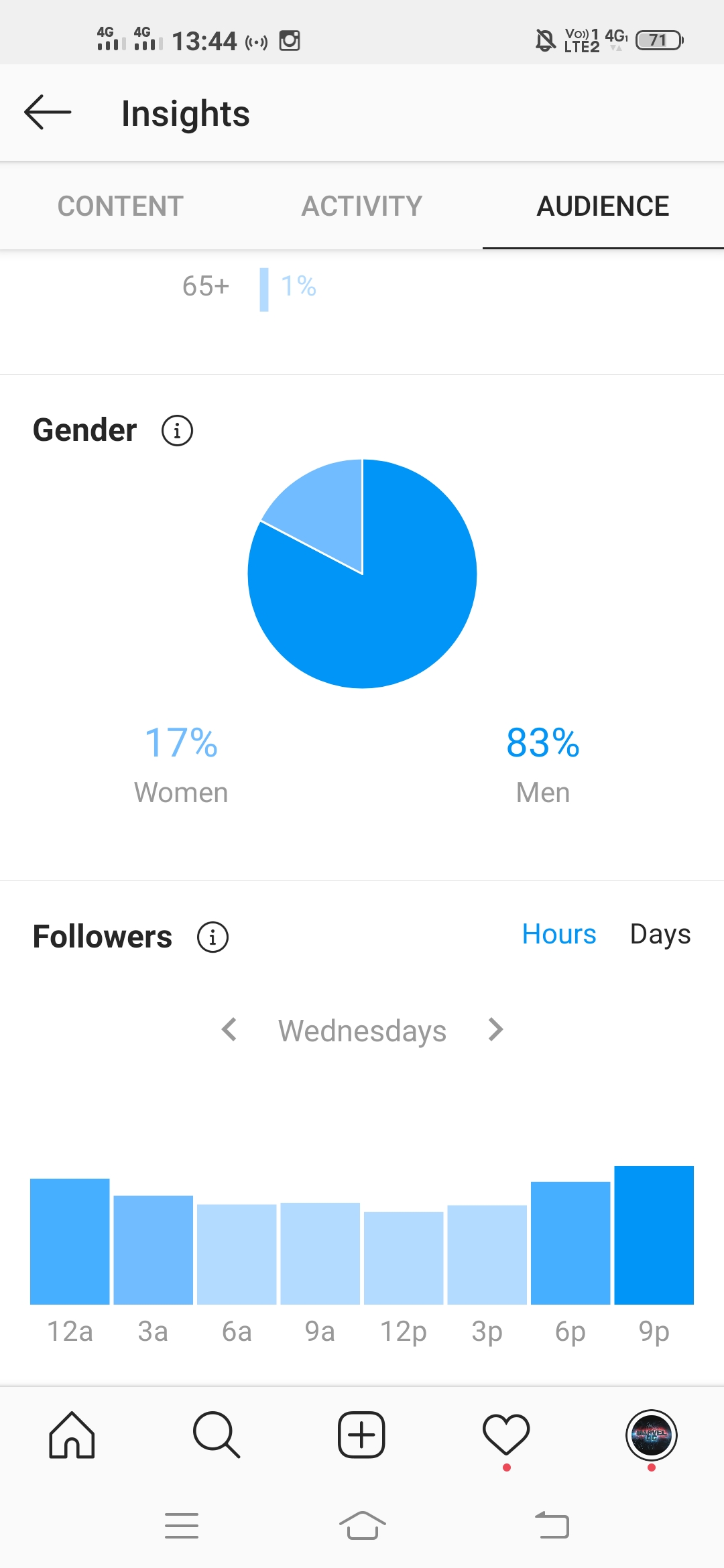Tap the Android system back button
This screenshot has height=1568, width=724.
(x=552, y=1526)
